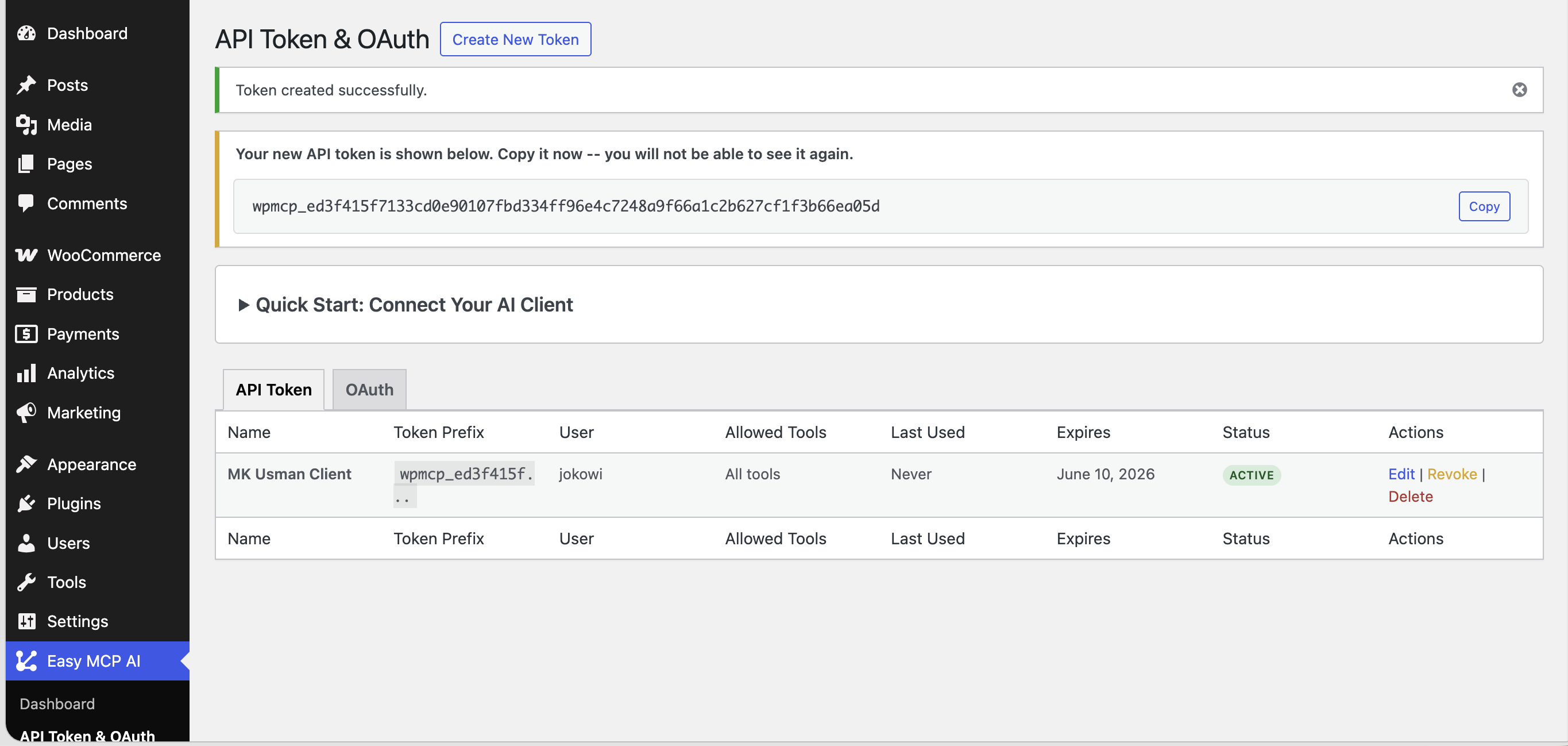Click the Tools wrench icon
Viewport: 1568px width, 746px height.
(x=26, y=583)
